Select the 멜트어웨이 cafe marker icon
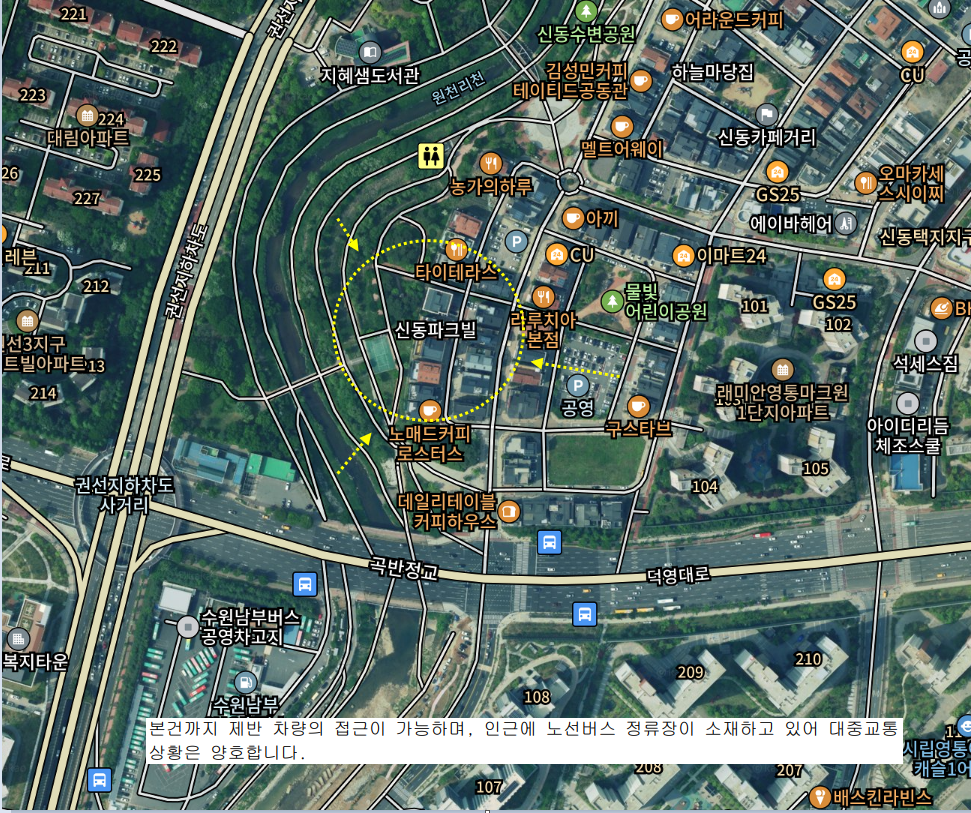Image resolution: width=971 pixels, height=813 pixels. tap(622, 127)
